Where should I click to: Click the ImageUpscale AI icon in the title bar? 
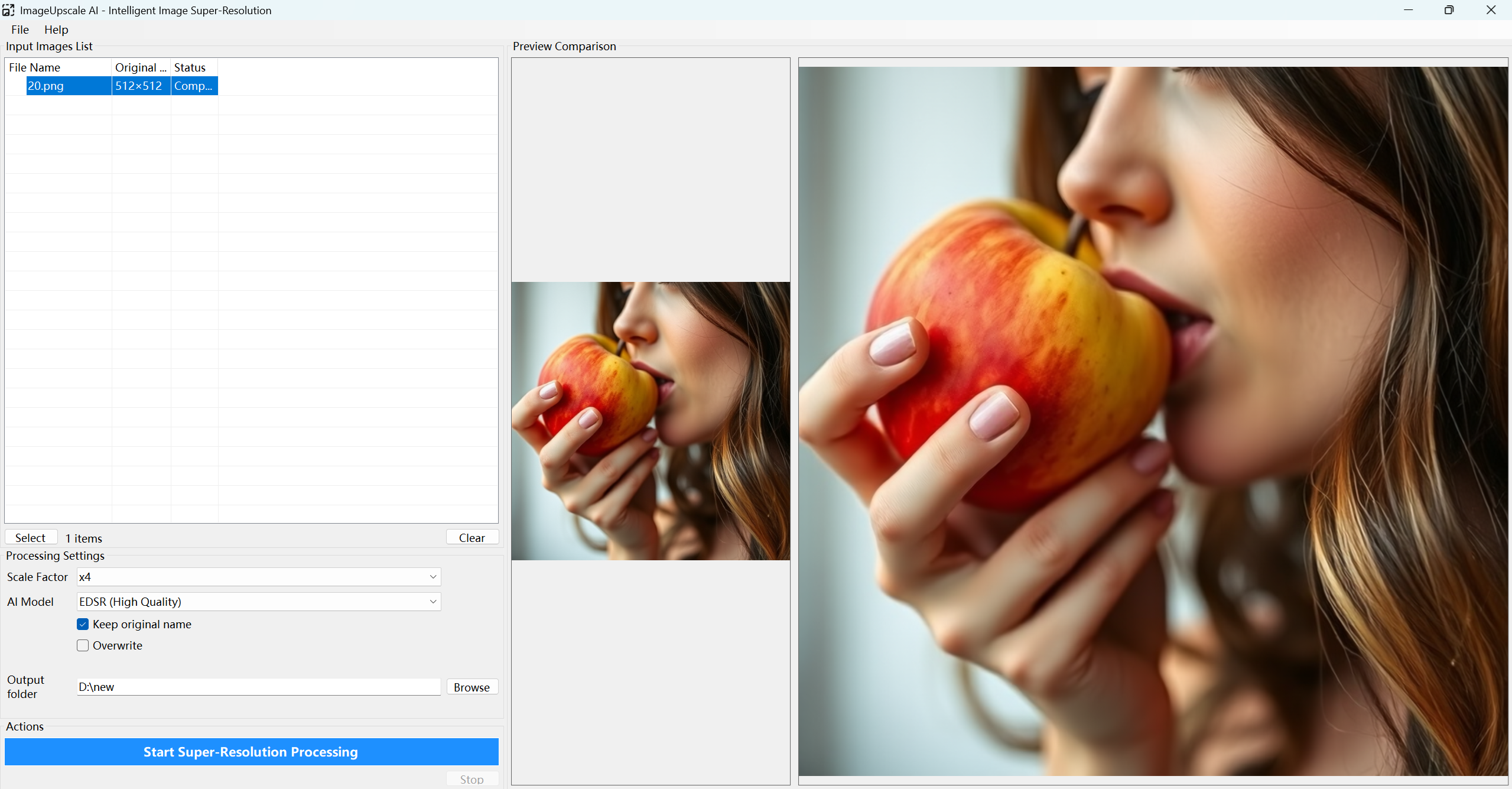pos(9,9)
